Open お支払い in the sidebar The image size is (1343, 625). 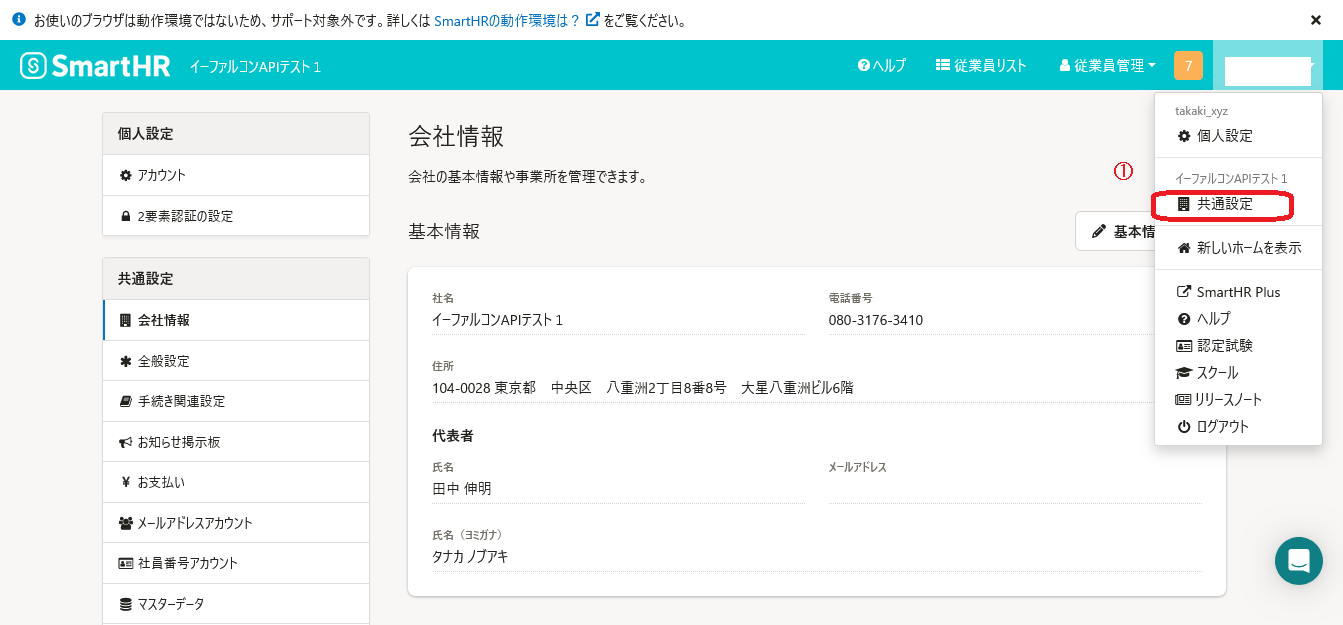tap(236, 482)
